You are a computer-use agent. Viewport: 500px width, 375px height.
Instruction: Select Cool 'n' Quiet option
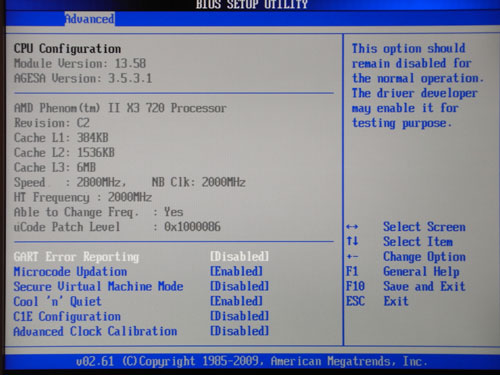pos(57,302)
